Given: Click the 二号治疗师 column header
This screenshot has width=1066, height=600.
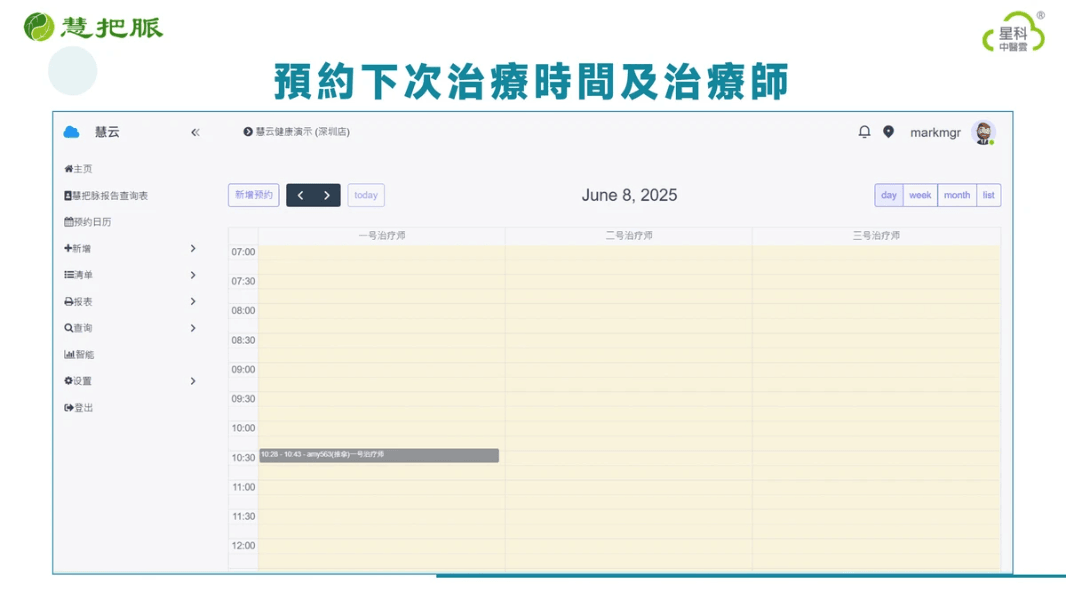Looking at the screenshot, I should 629,236.
